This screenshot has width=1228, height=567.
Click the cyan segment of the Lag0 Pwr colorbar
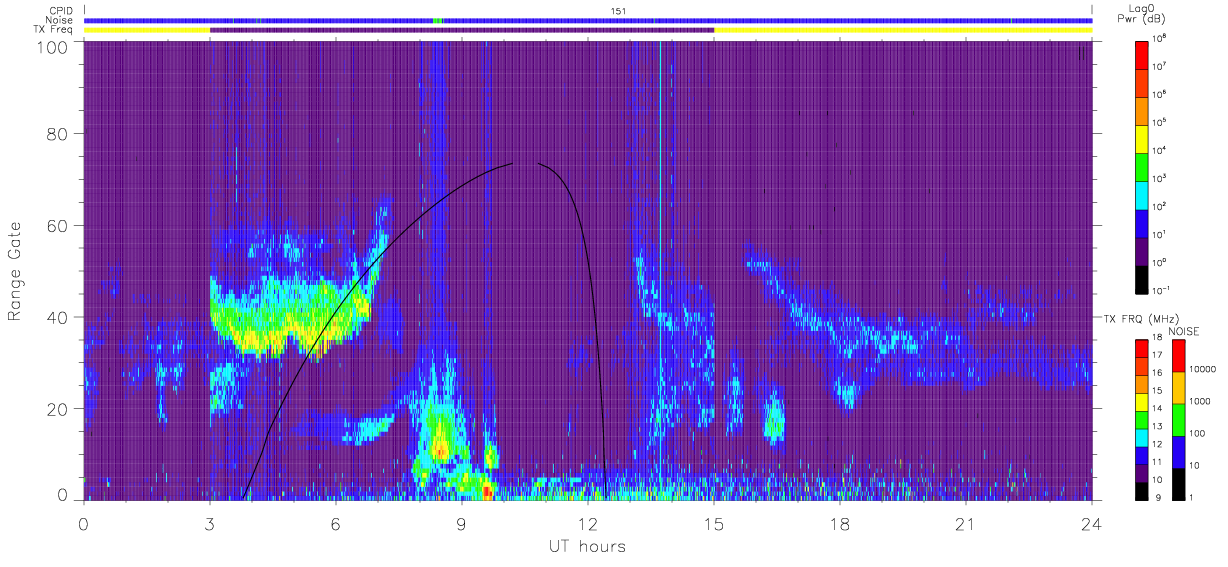coord(1143,194)
